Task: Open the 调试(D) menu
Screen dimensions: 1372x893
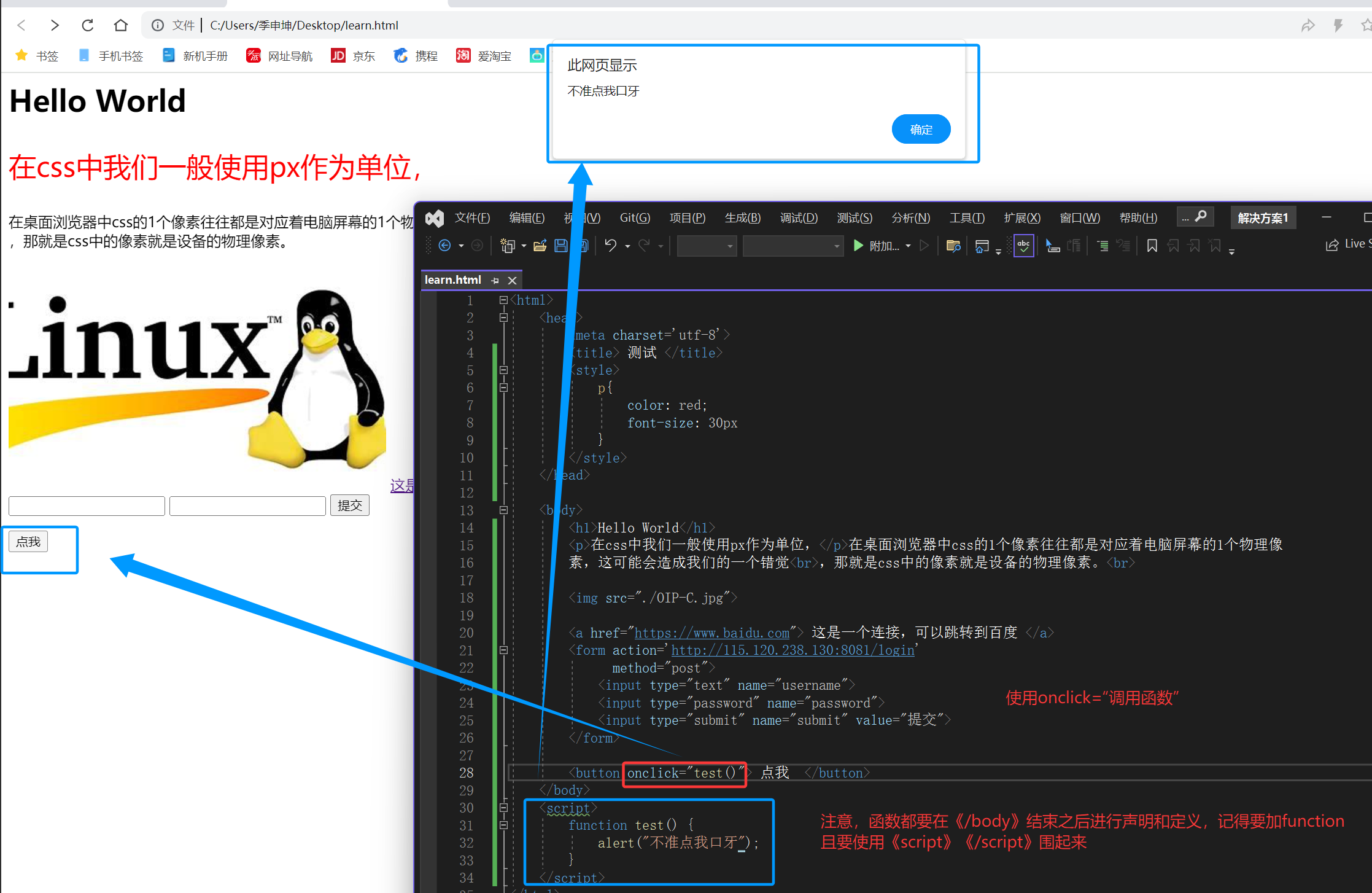Action: 799,218
